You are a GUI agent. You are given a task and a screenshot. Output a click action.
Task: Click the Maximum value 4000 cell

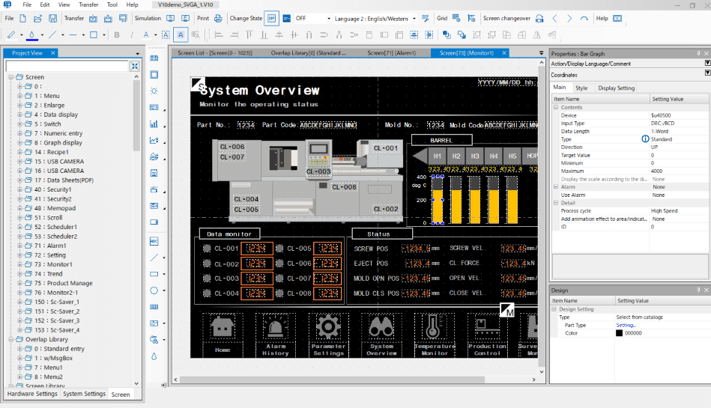coord(679,171)
